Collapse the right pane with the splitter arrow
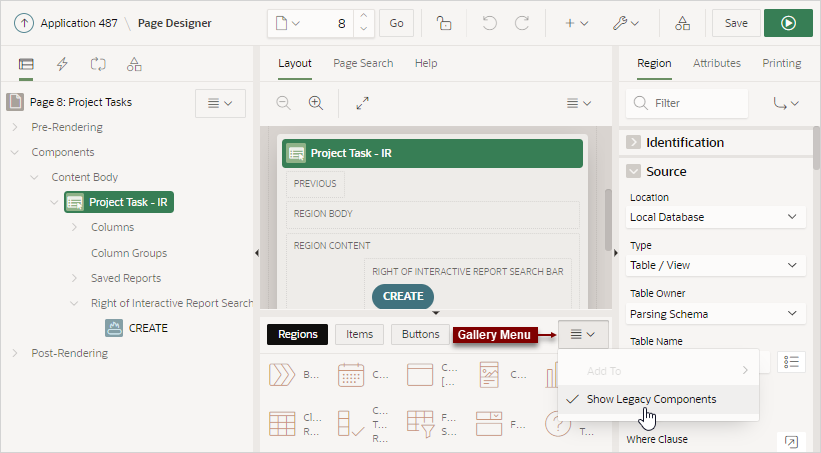This screenshot has height=453, width=821. [615, 253]
